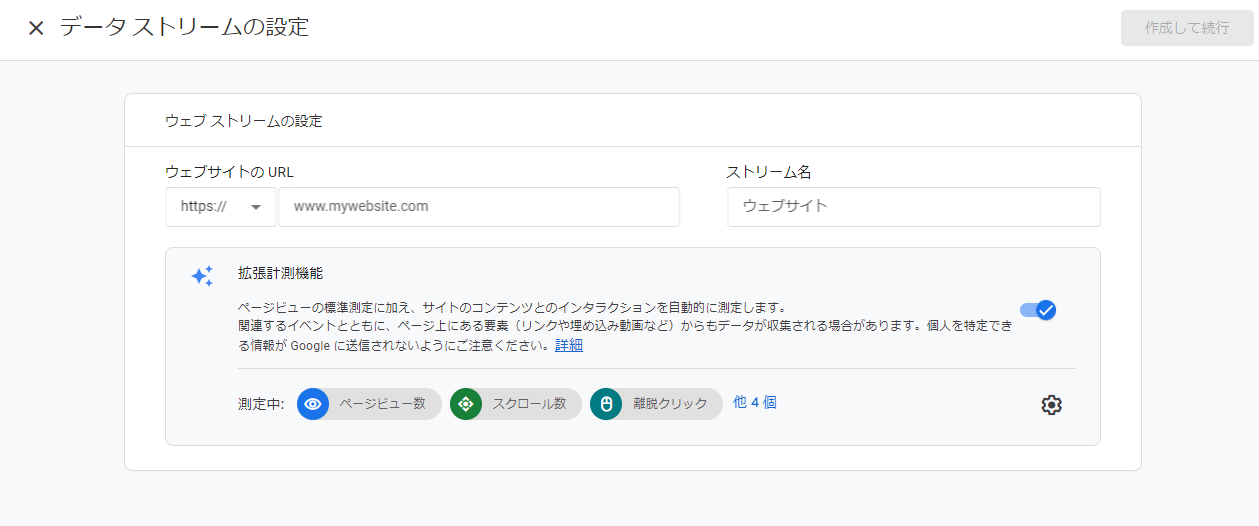This screenshot has height=526, width=1259.
Task: Focus the ストリーム名 input field
Action: [913, 207]
